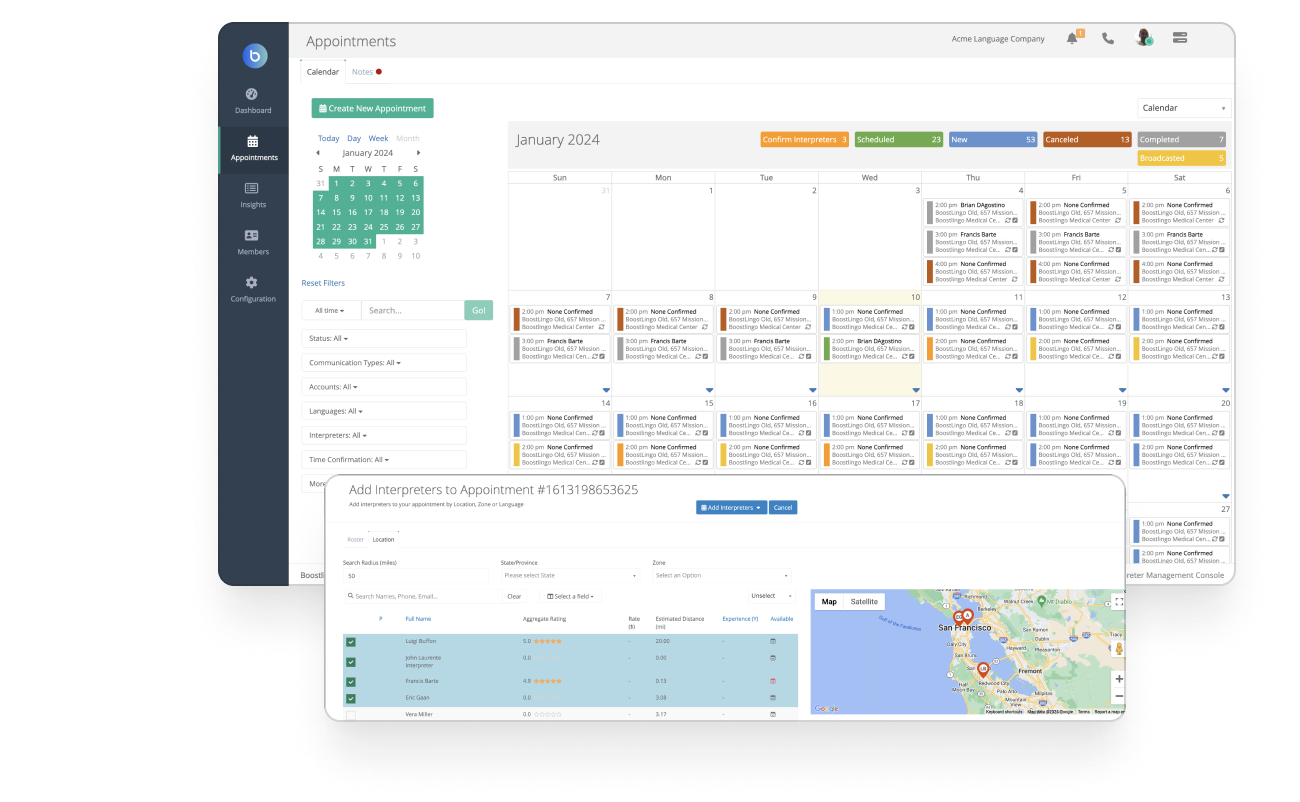Uncheck the Francis Barte interpreter row

point(351,680)
